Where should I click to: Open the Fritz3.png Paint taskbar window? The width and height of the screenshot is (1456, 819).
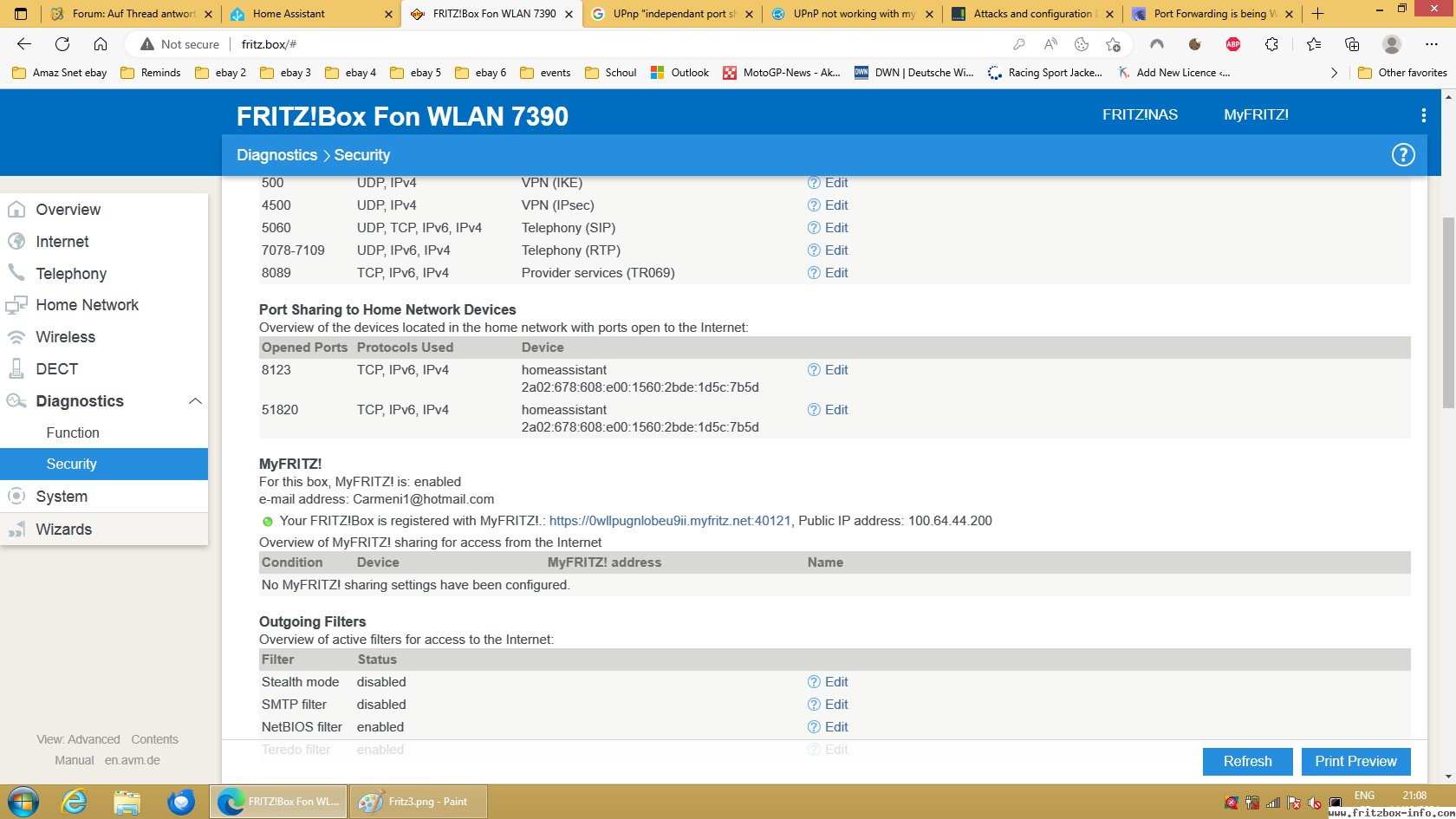[419, 802]
